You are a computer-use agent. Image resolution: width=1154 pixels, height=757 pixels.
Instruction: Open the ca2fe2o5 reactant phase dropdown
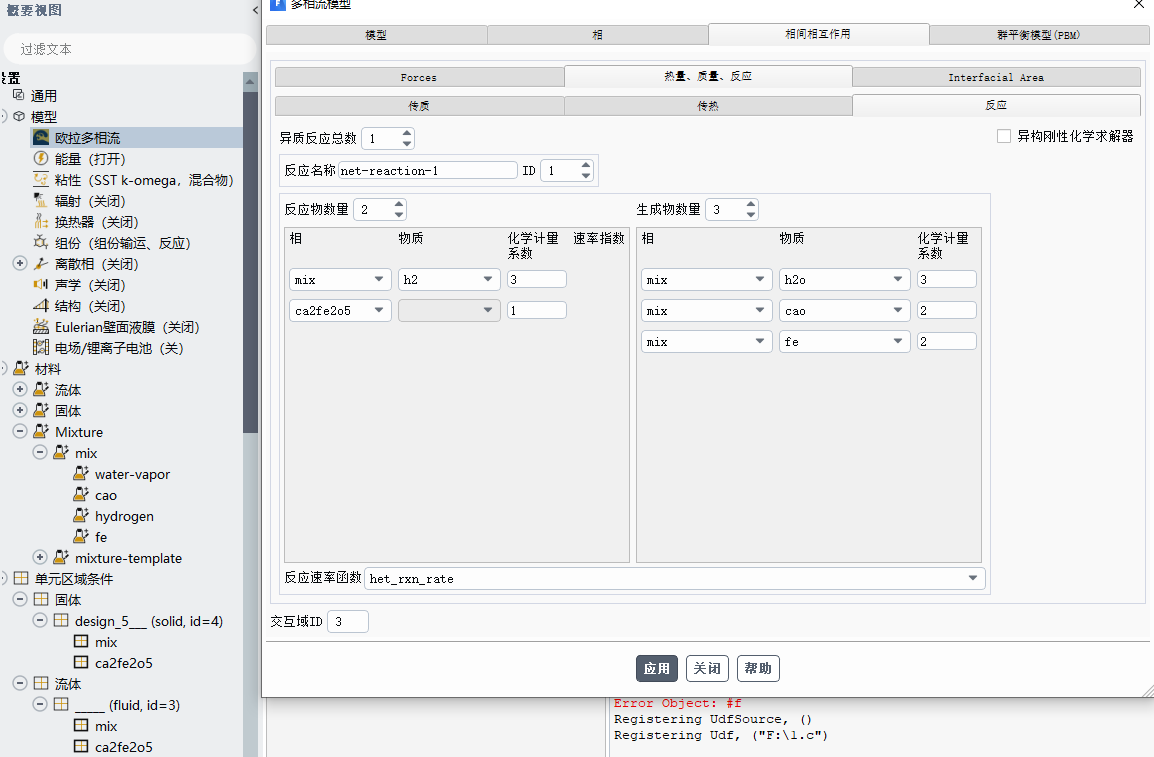tap(379, 311)
